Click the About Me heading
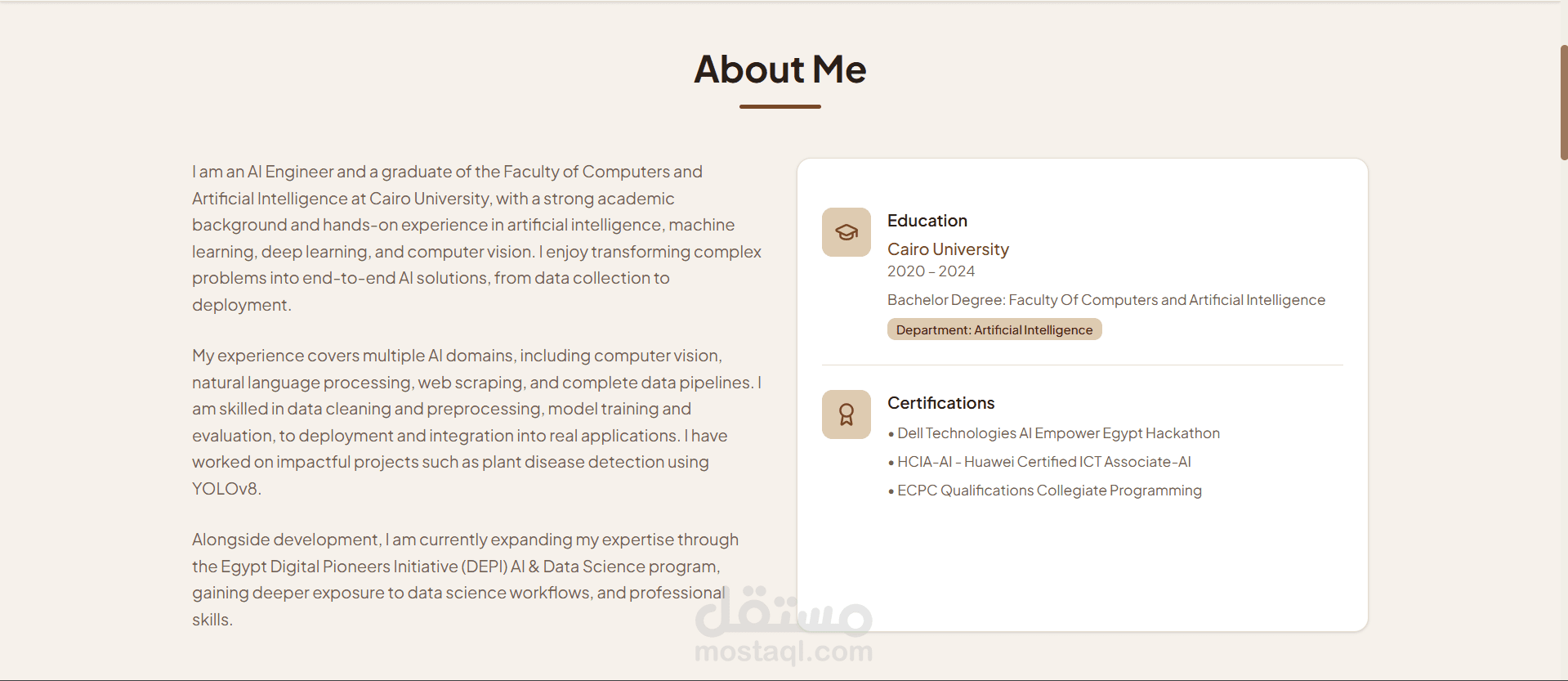 780,69
